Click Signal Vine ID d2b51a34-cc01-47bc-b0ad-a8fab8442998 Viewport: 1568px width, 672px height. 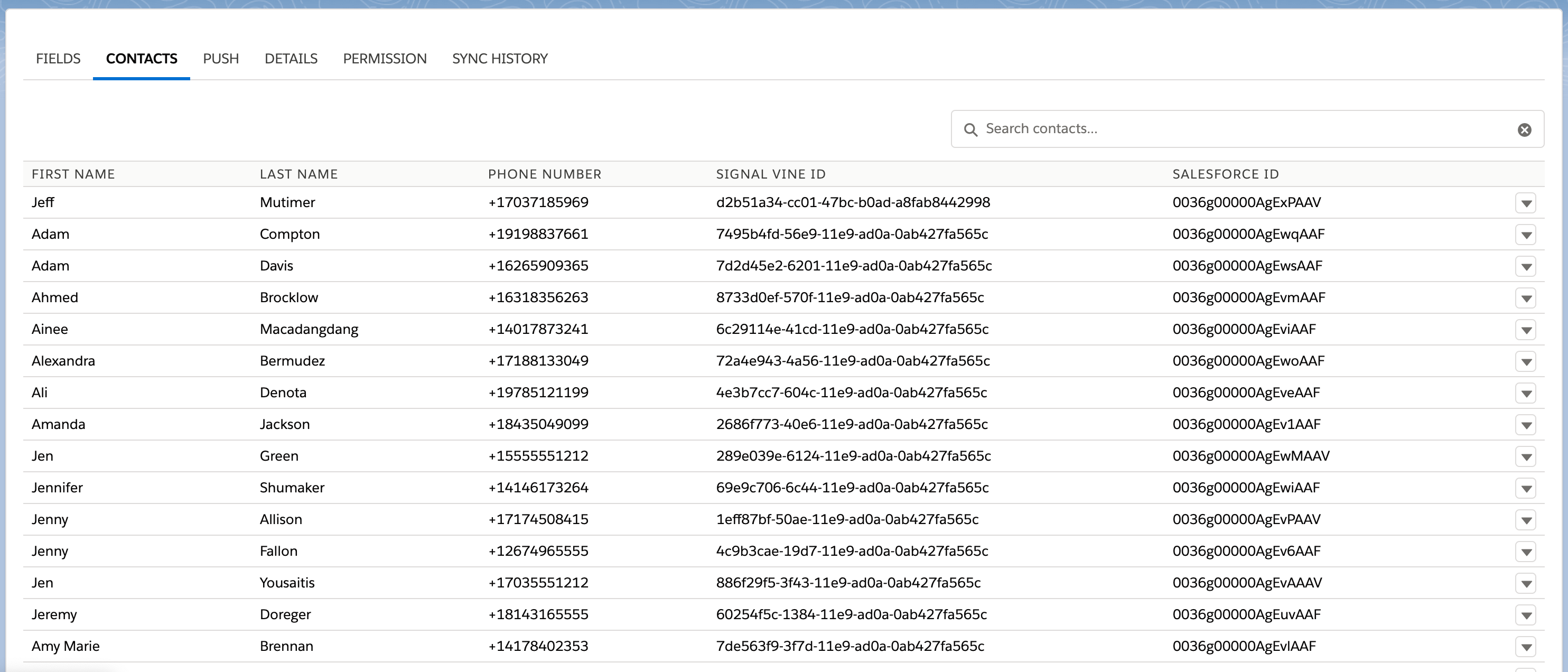pyautogui.click(x=853, y=202)
